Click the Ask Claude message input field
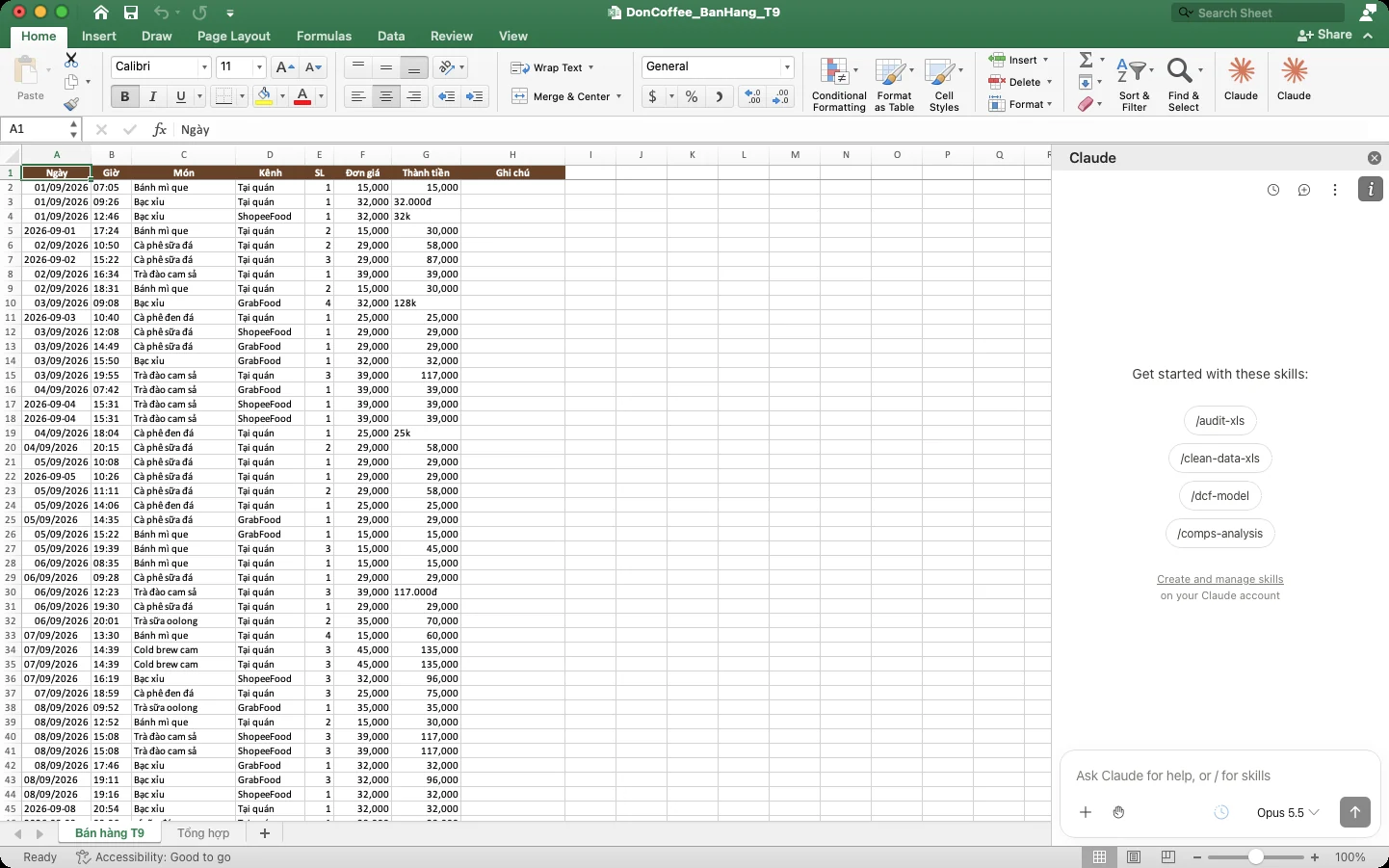Viewport: 1389px width, 868px height. click(1219, 776)
